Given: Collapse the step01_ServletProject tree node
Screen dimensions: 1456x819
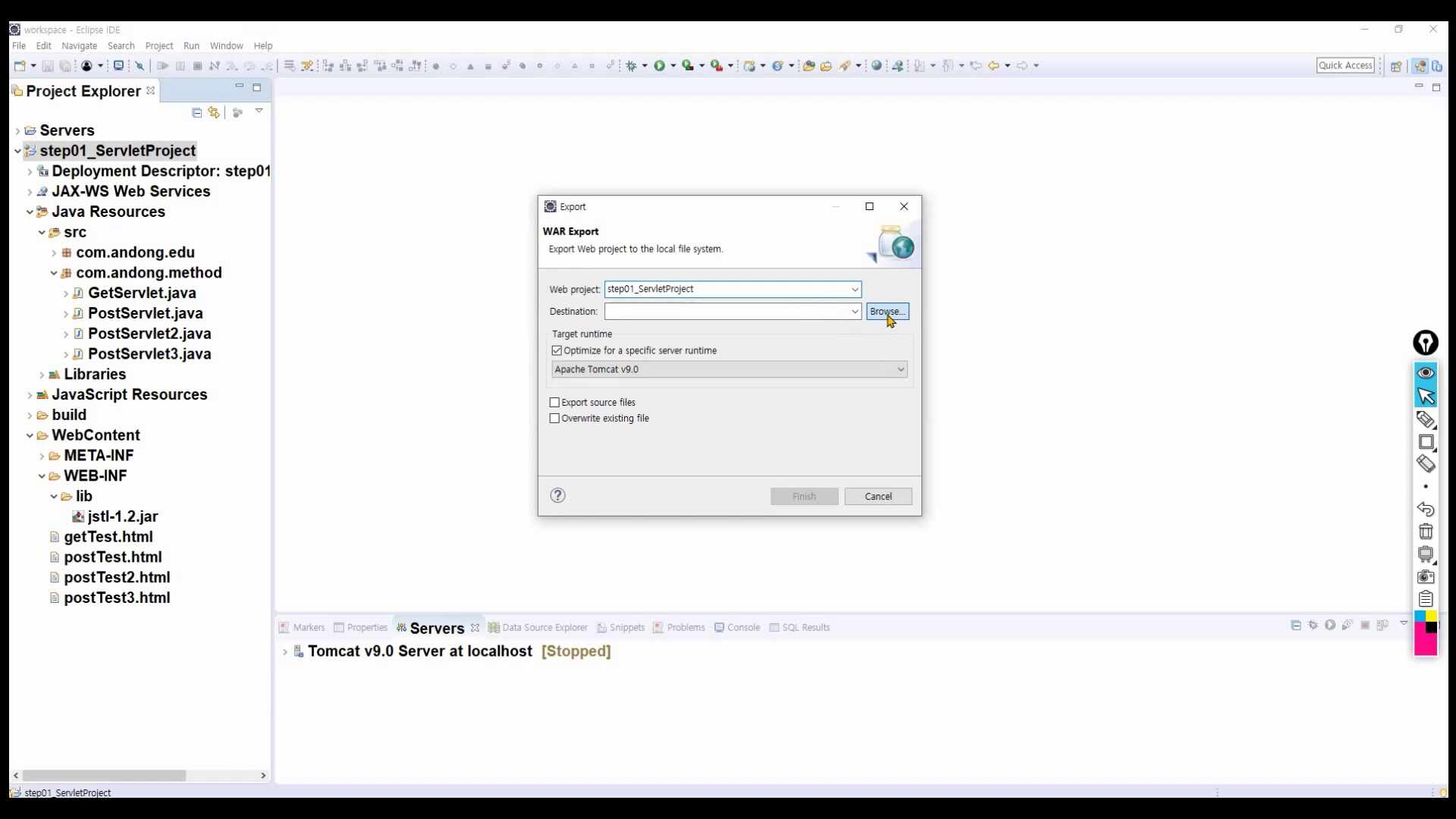Looking at the screenshot, I should 17,151.
